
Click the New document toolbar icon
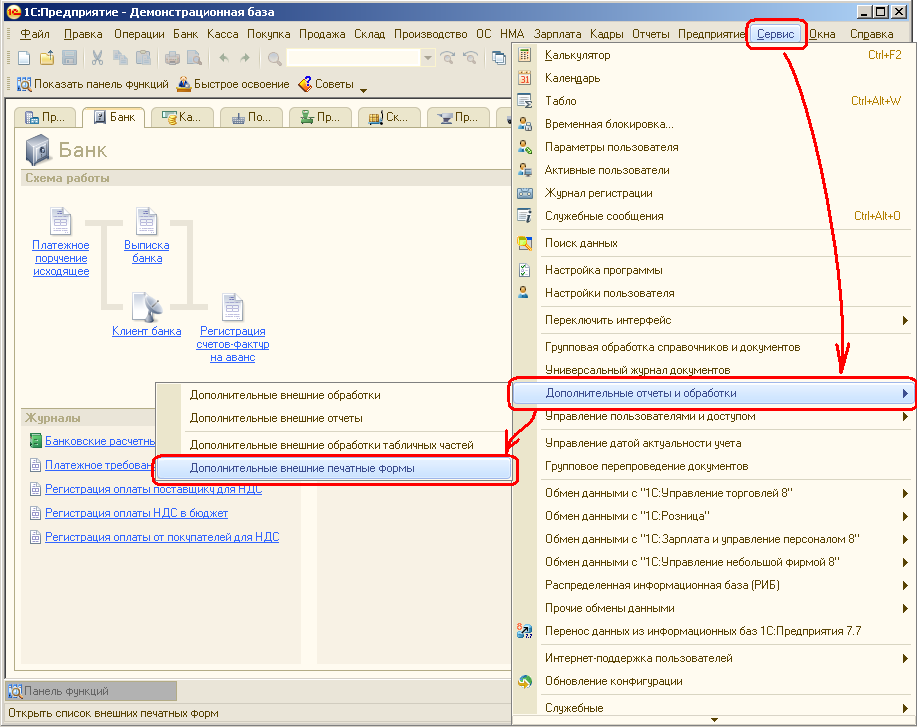point(24,57)
